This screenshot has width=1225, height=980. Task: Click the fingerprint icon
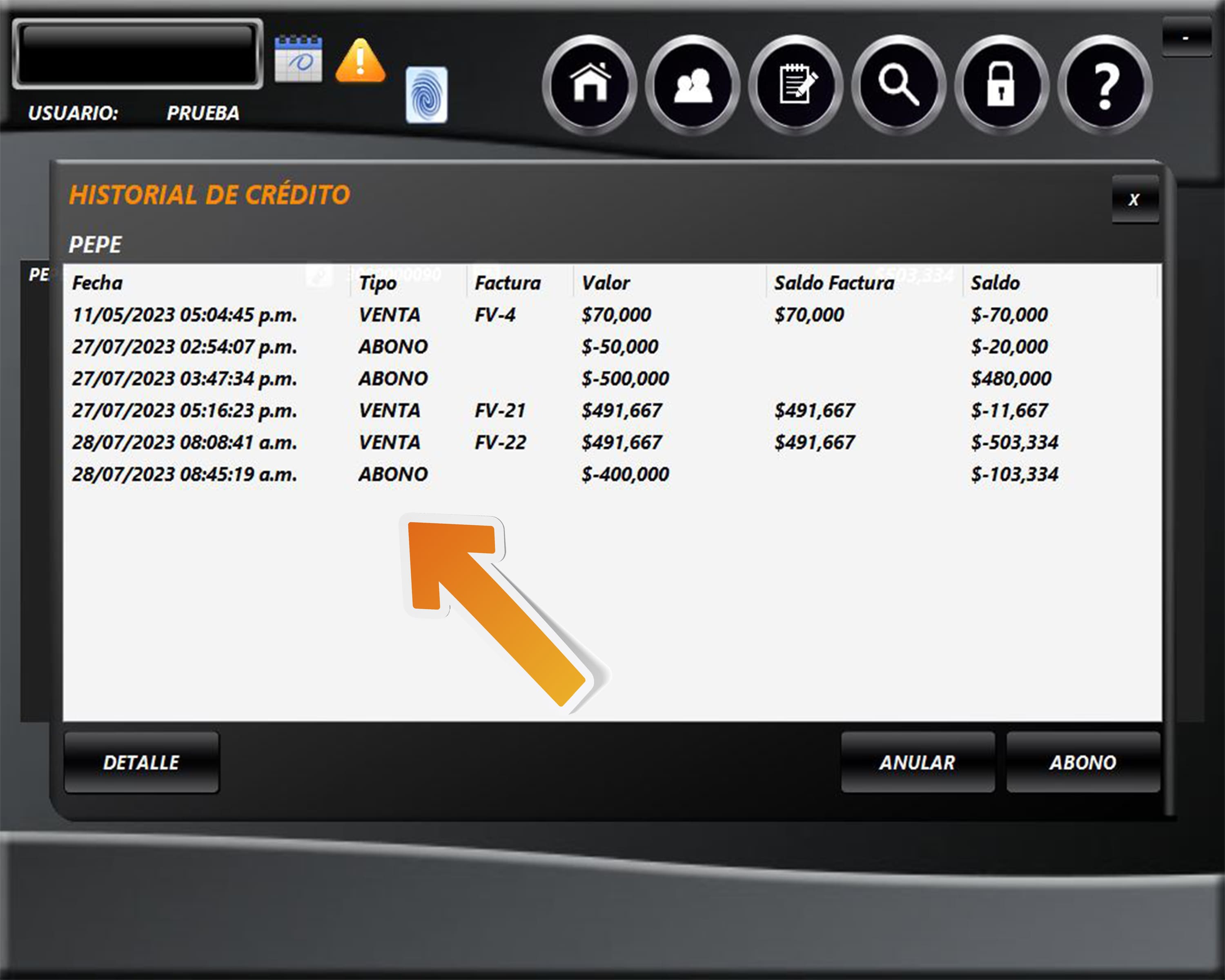tap(427, 95)
